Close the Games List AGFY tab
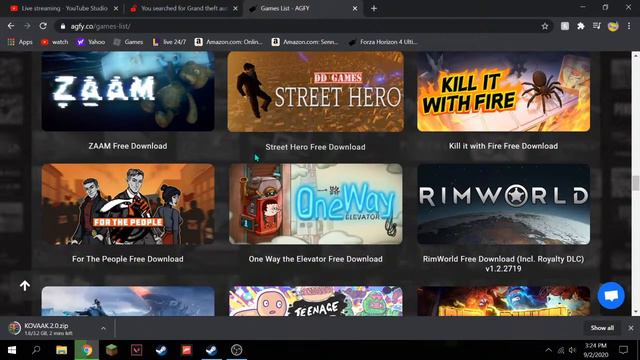This screenshot has height=360, width=640. click(355, 8)
